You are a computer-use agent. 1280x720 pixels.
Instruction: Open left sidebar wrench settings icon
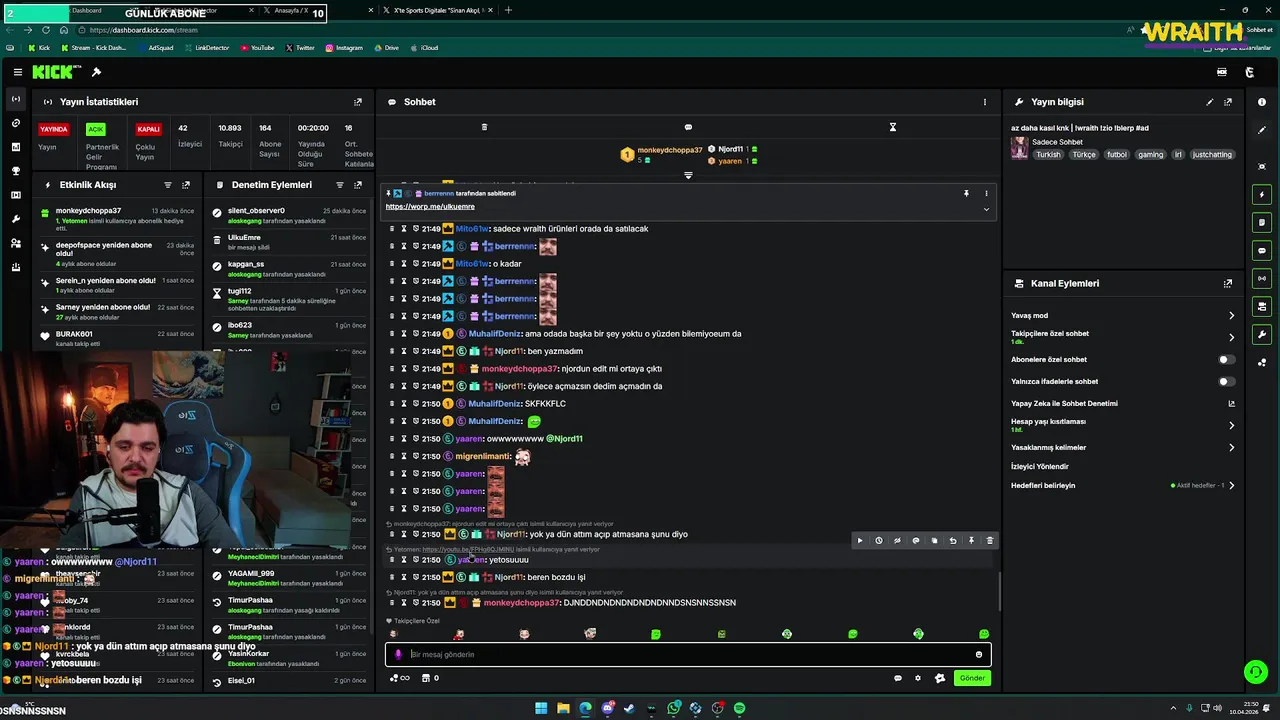point(16,219)
